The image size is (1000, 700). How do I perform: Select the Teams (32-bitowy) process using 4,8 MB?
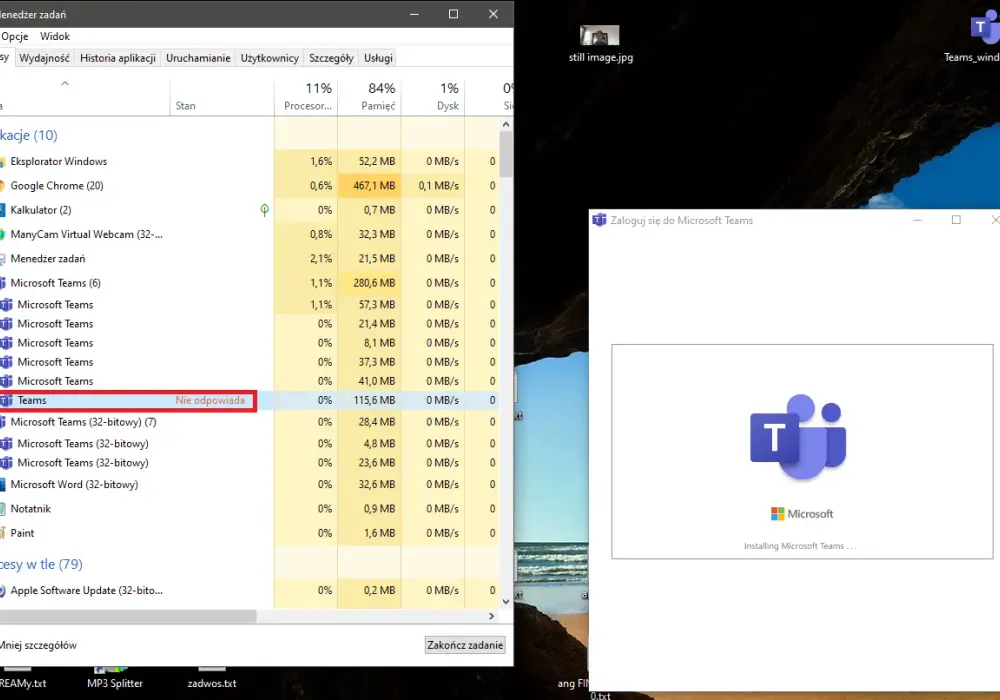(249, 444)
